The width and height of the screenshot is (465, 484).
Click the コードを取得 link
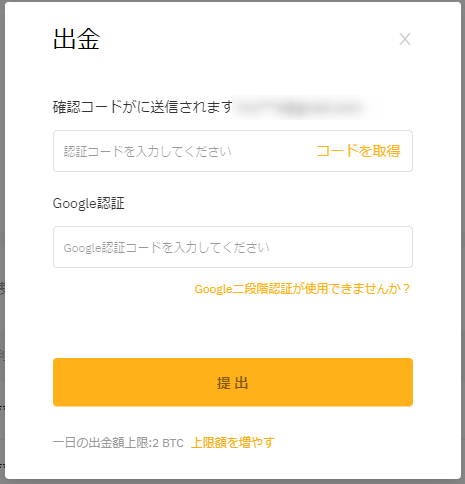[x=358, y=151]
